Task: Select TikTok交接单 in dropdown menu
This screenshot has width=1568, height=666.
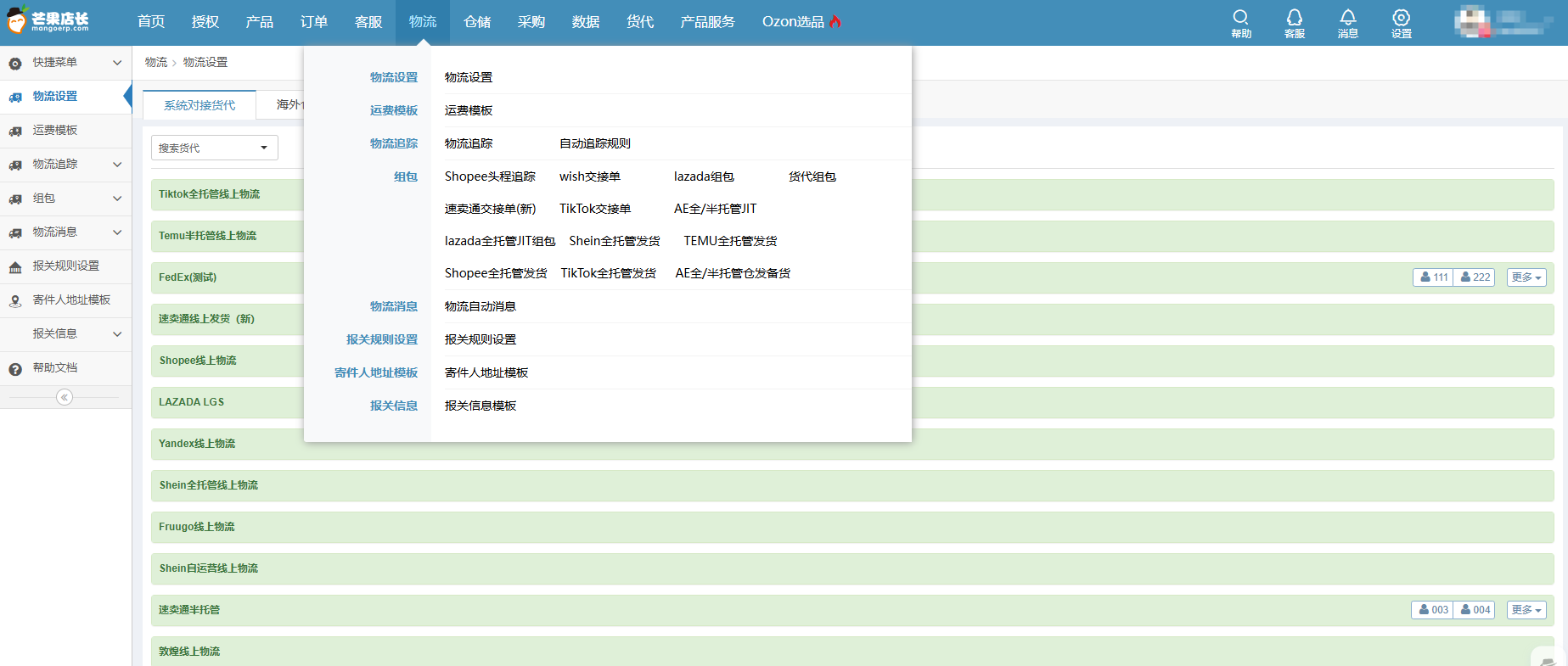Action: pyautogui.click(x=595, y=209)
